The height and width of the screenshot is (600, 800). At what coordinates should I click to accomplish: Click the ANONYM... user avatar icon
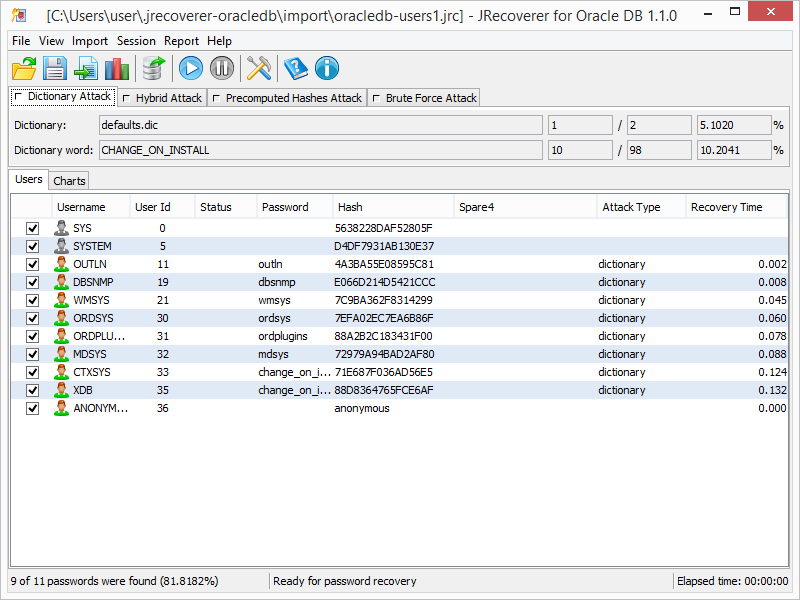tap(61, 408)
